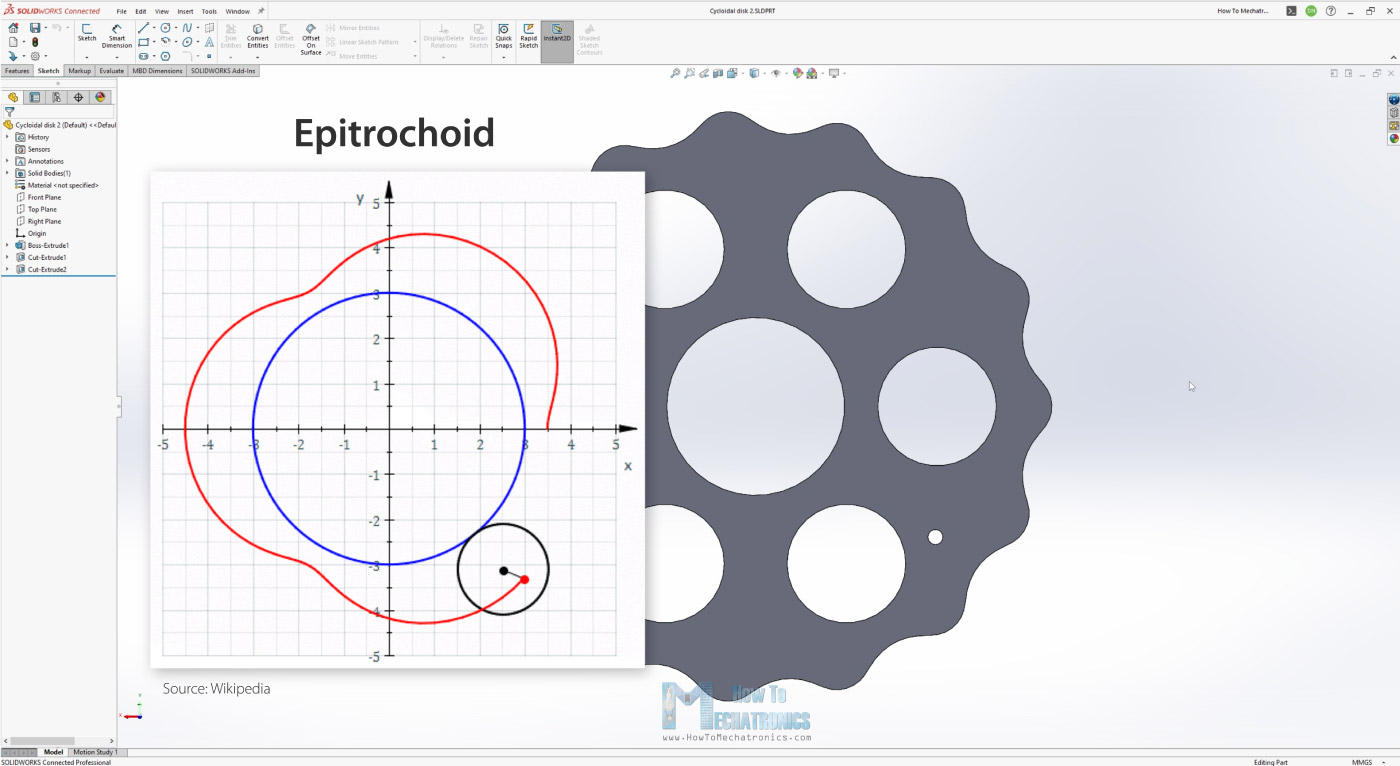Click the Help question mark icon
The image size is (1400, 766).
1330,11
